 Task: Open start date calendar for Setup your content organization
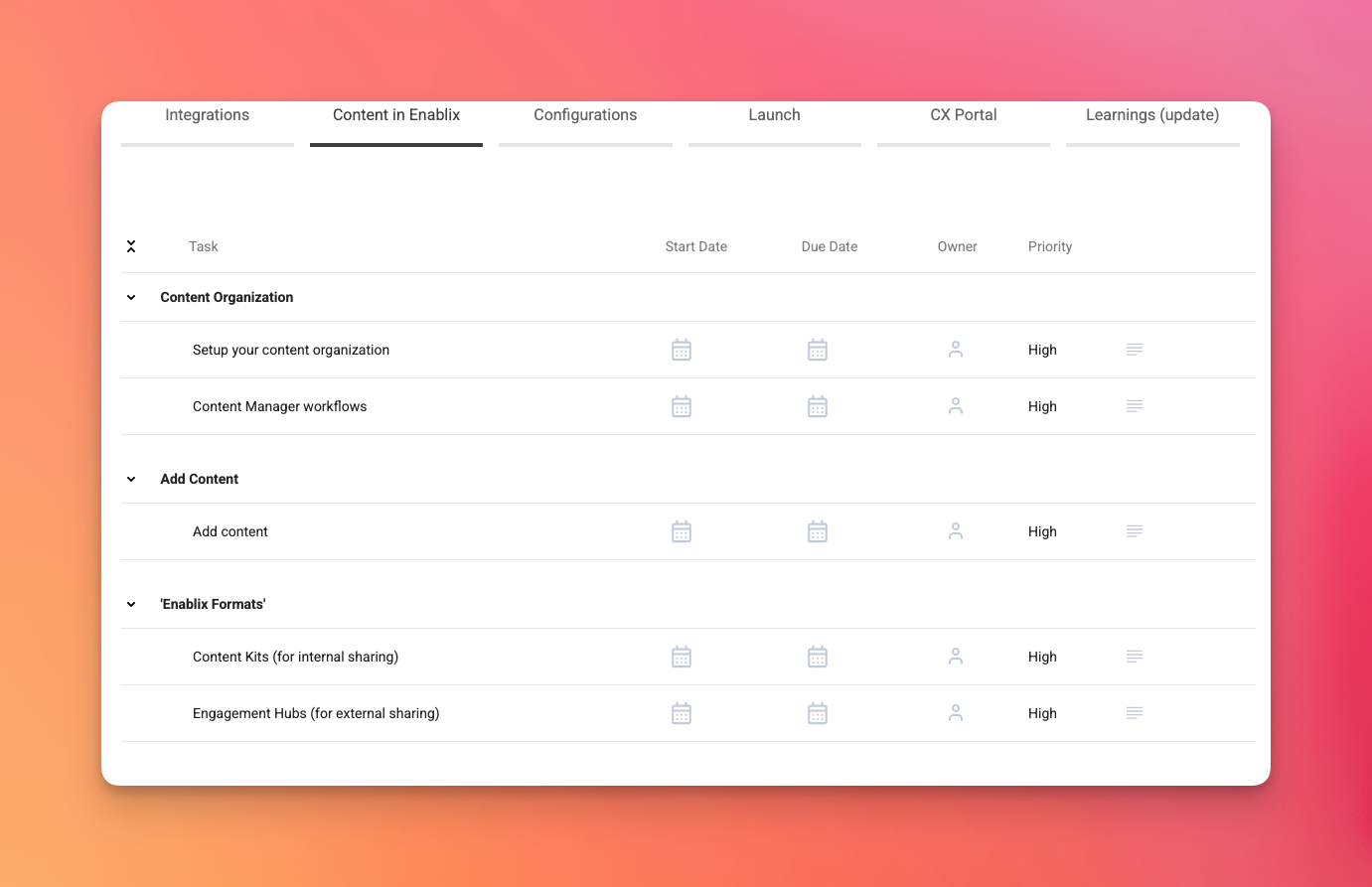pyautogui.click(x=681, y=350)
